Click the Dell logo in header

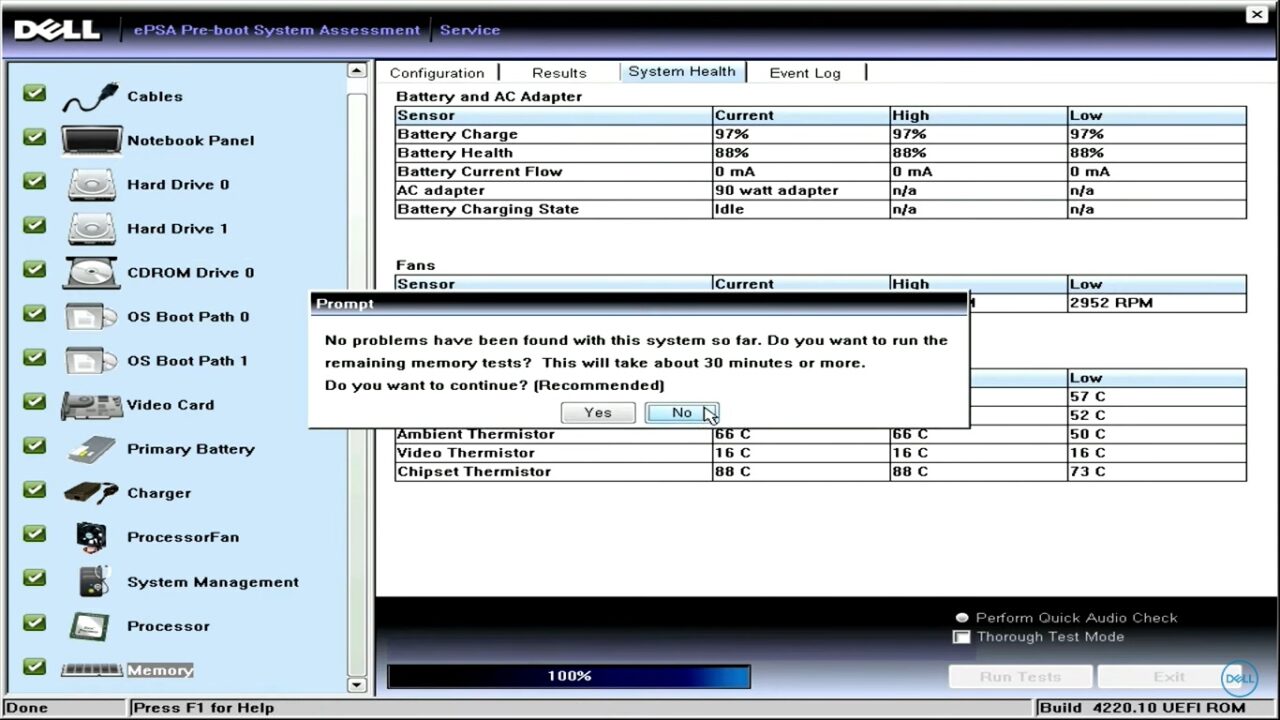[57, 30]
